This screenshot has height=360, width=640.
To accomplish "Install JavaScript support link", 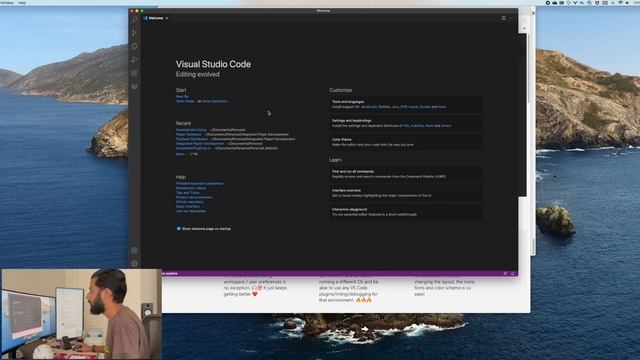I will pos(369,107).
